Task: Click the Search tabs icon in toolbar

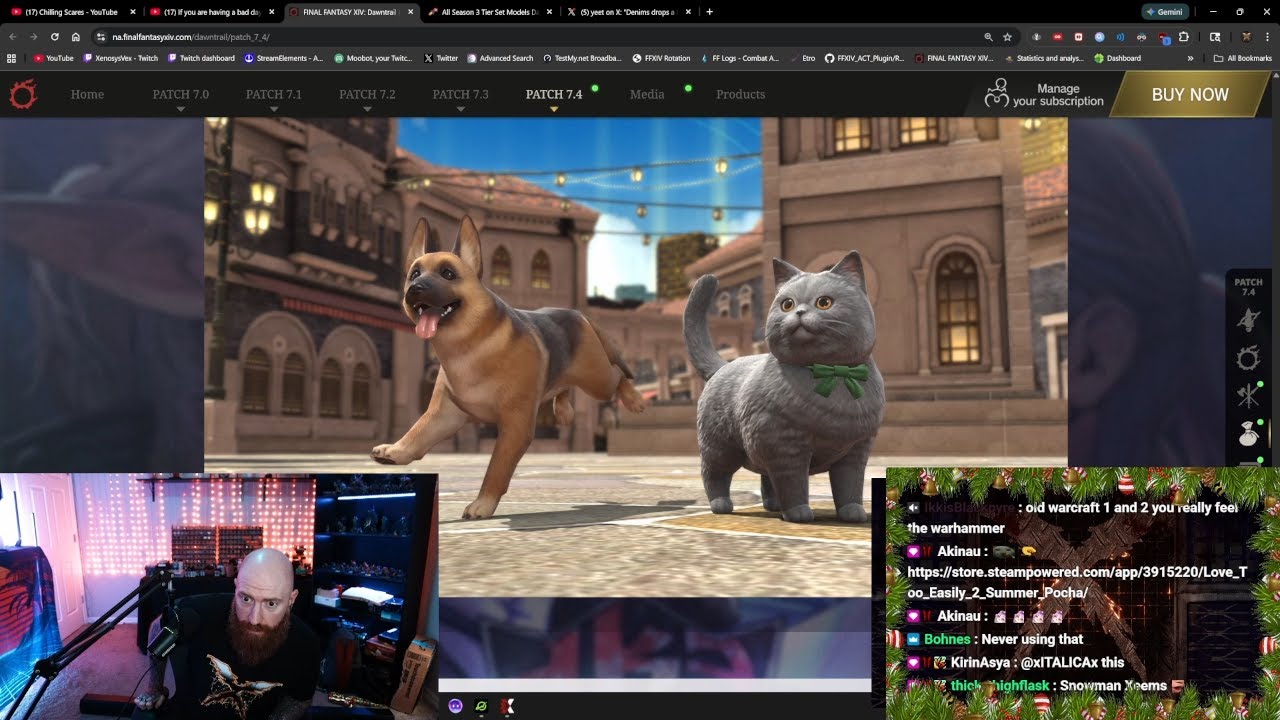Action: (x=1215, y=36)
